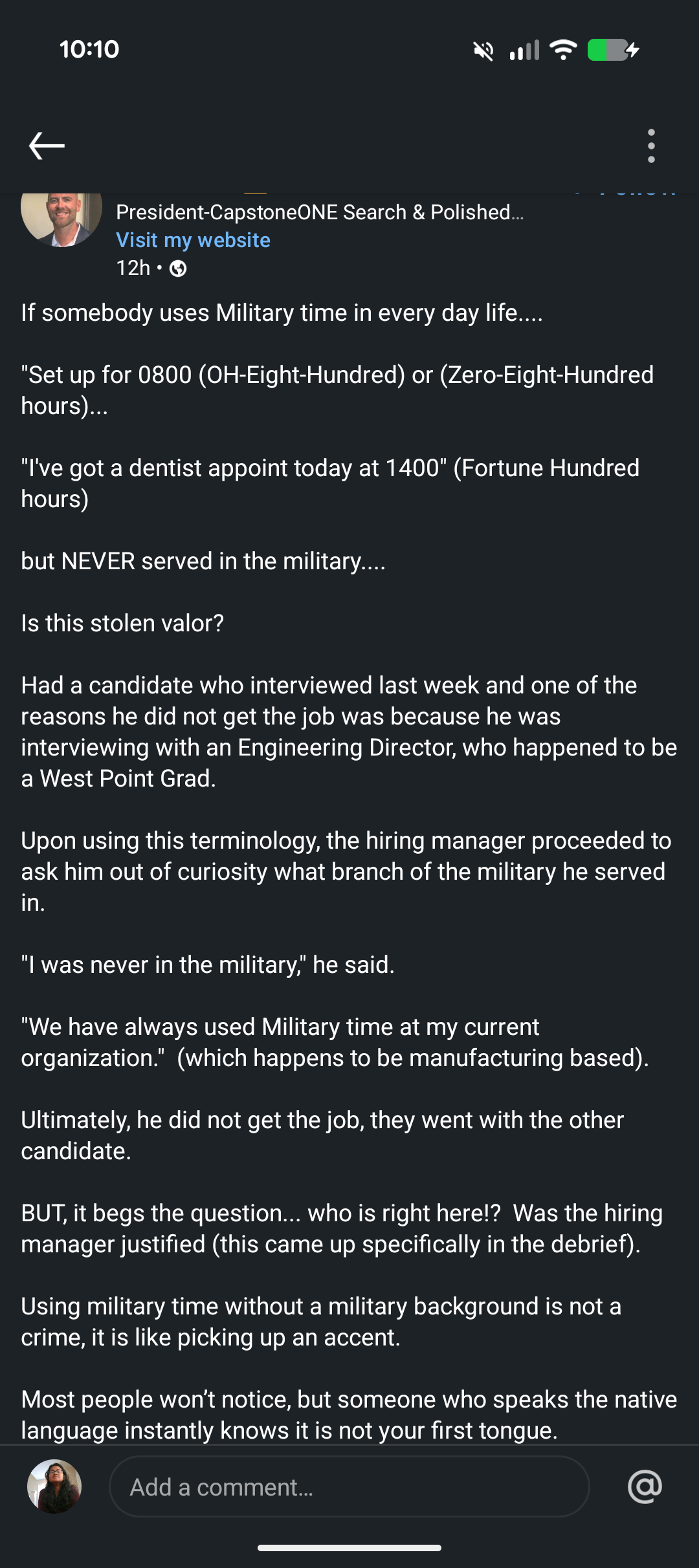Click the globe public visibility icon
Image resolution: width=699 pixels, height=1568 pixels.
click(178, 268)
